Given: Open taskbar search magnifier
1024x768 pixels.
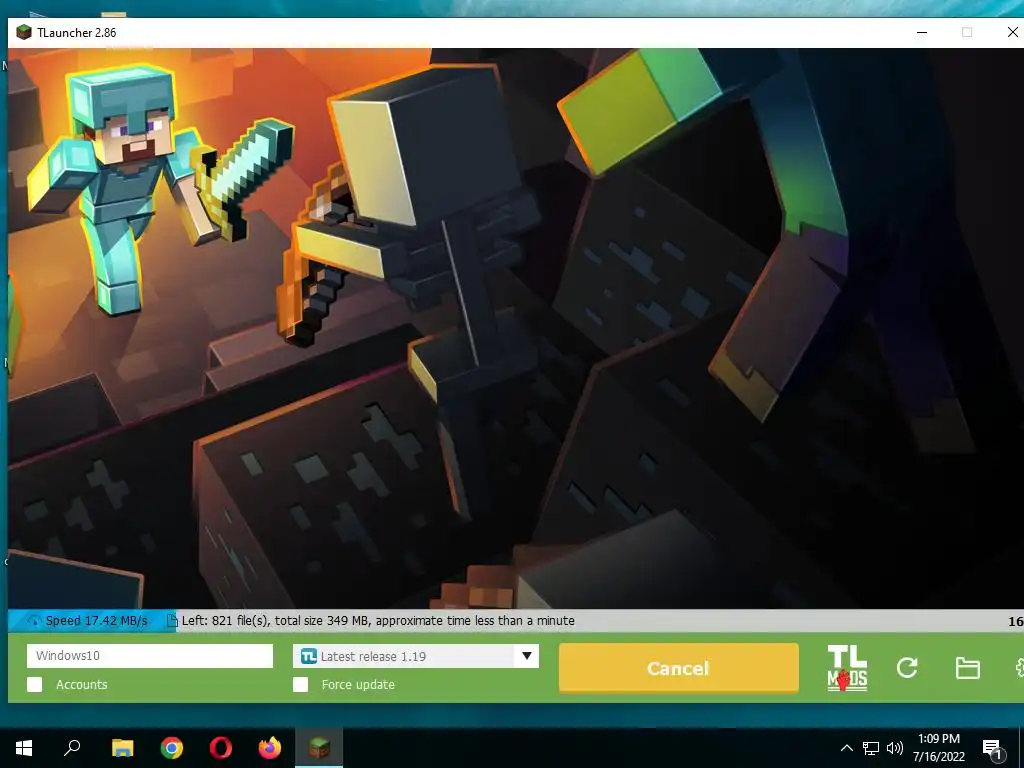Looking at the screenshot, I should coord(72,747).
